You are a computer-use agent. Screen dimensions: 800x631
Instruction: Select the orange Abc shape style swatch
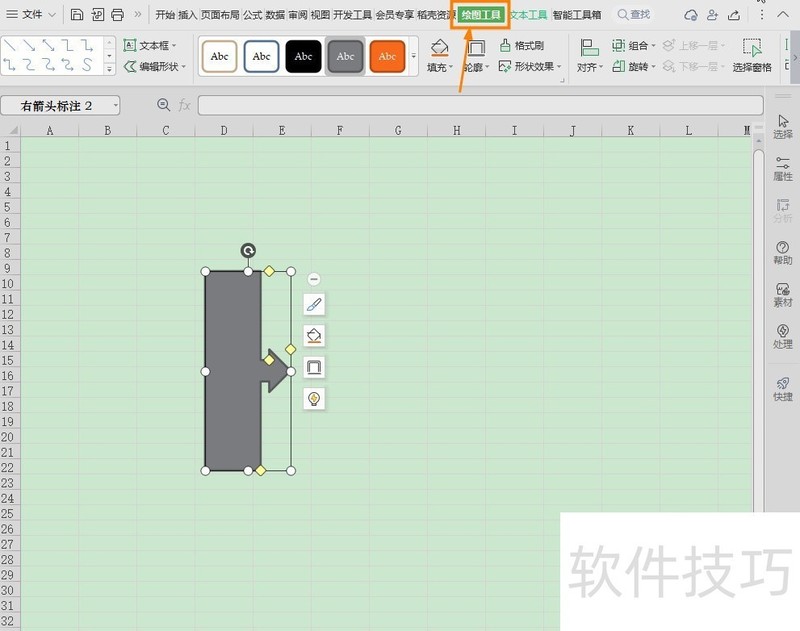387,57
